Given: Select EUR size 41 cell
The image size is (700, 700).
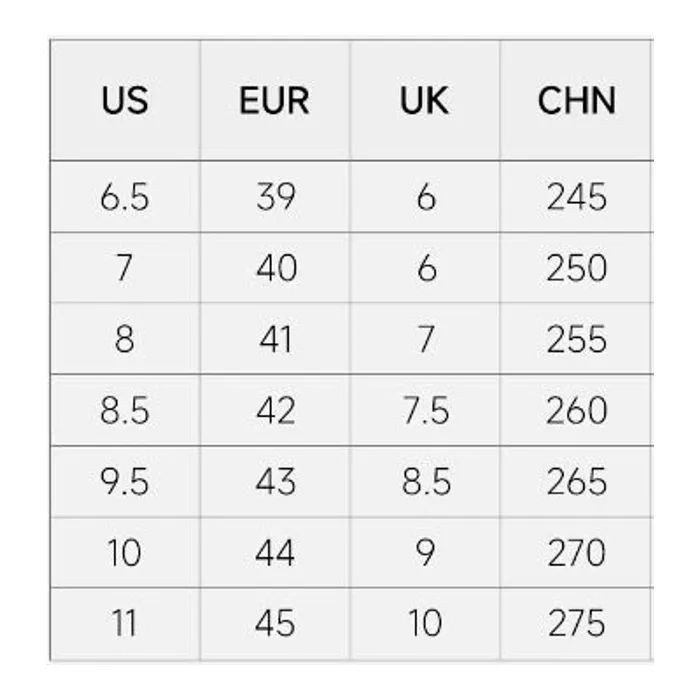Looking at the screenshot, I should 275,339.
